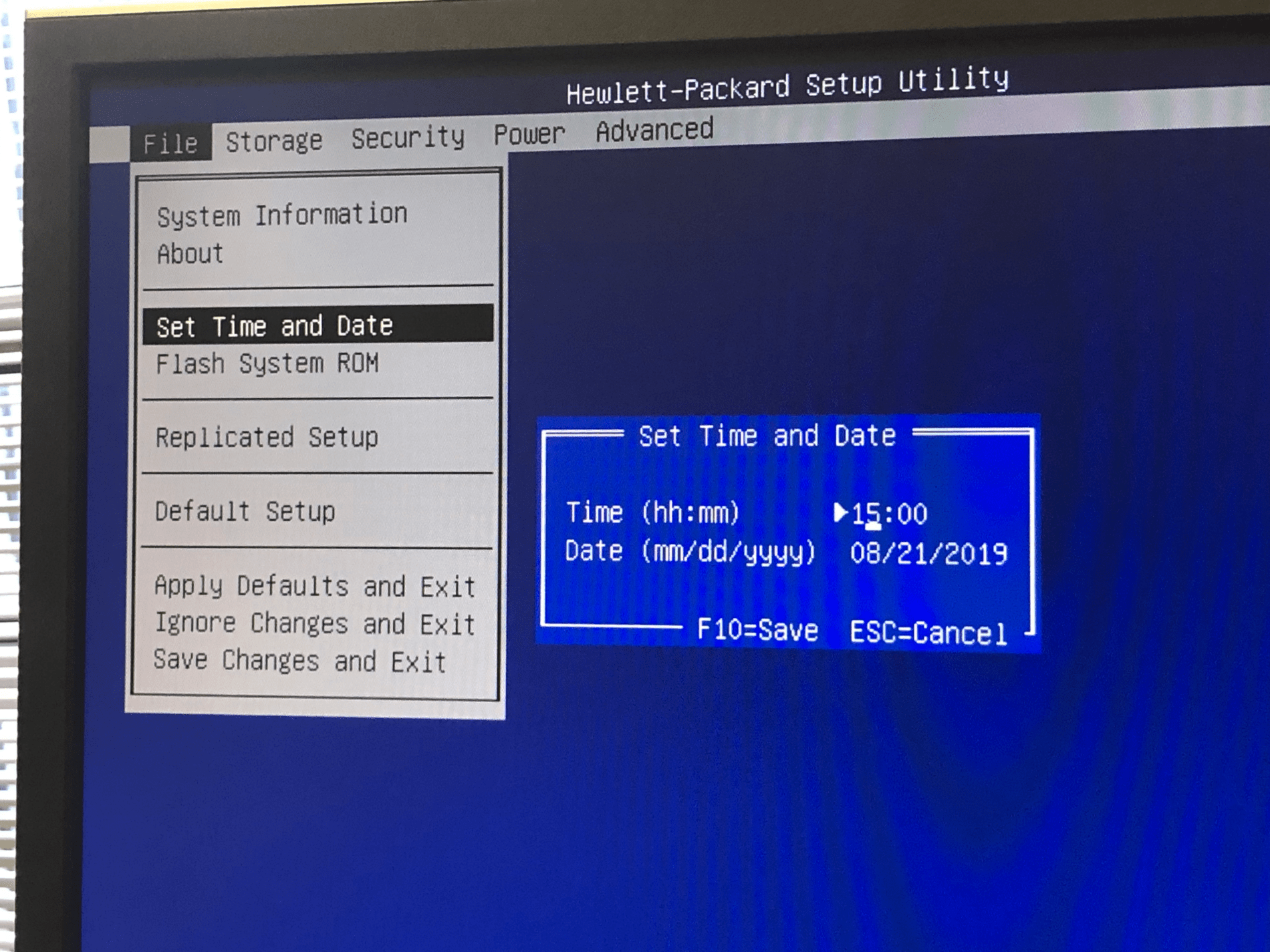The height and width of the screenshot is (952, 1270).
Task: Select the date field 08/21/2019
Action: click(x=928, y=554)
